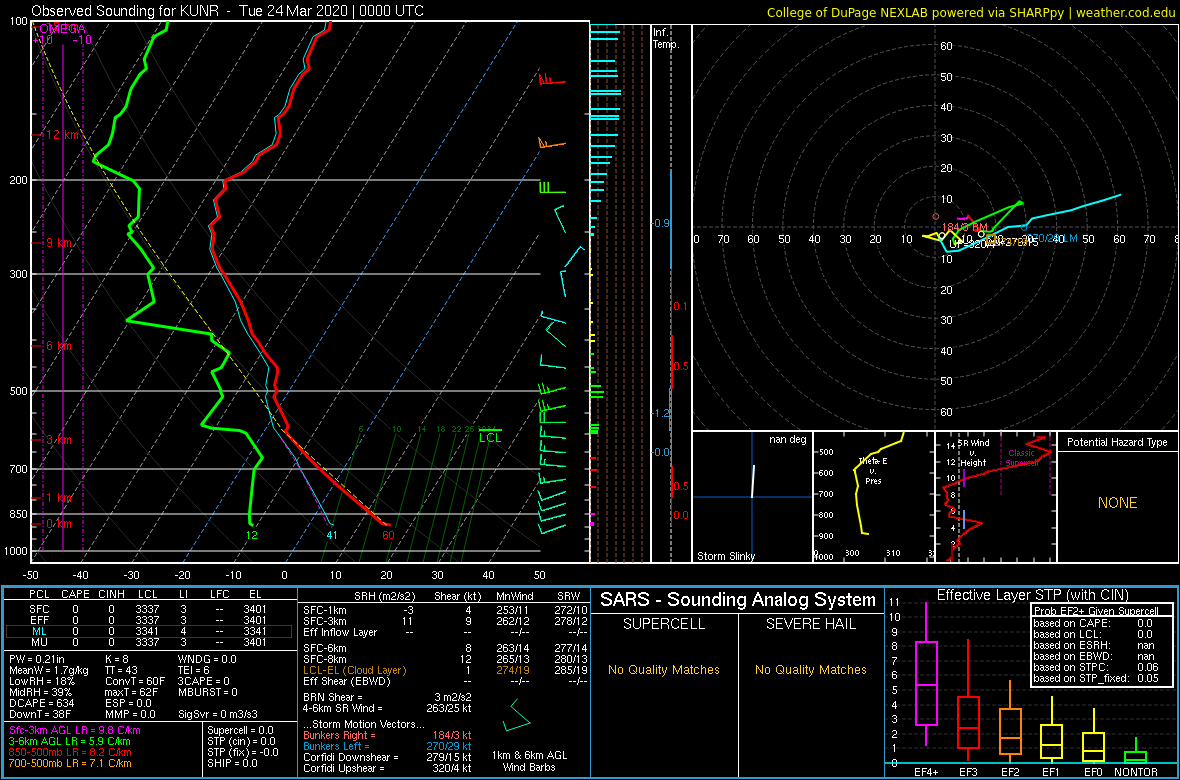Click the SHIP = 0.0 value
This screenshot has width=1180, height=780.
233,762
